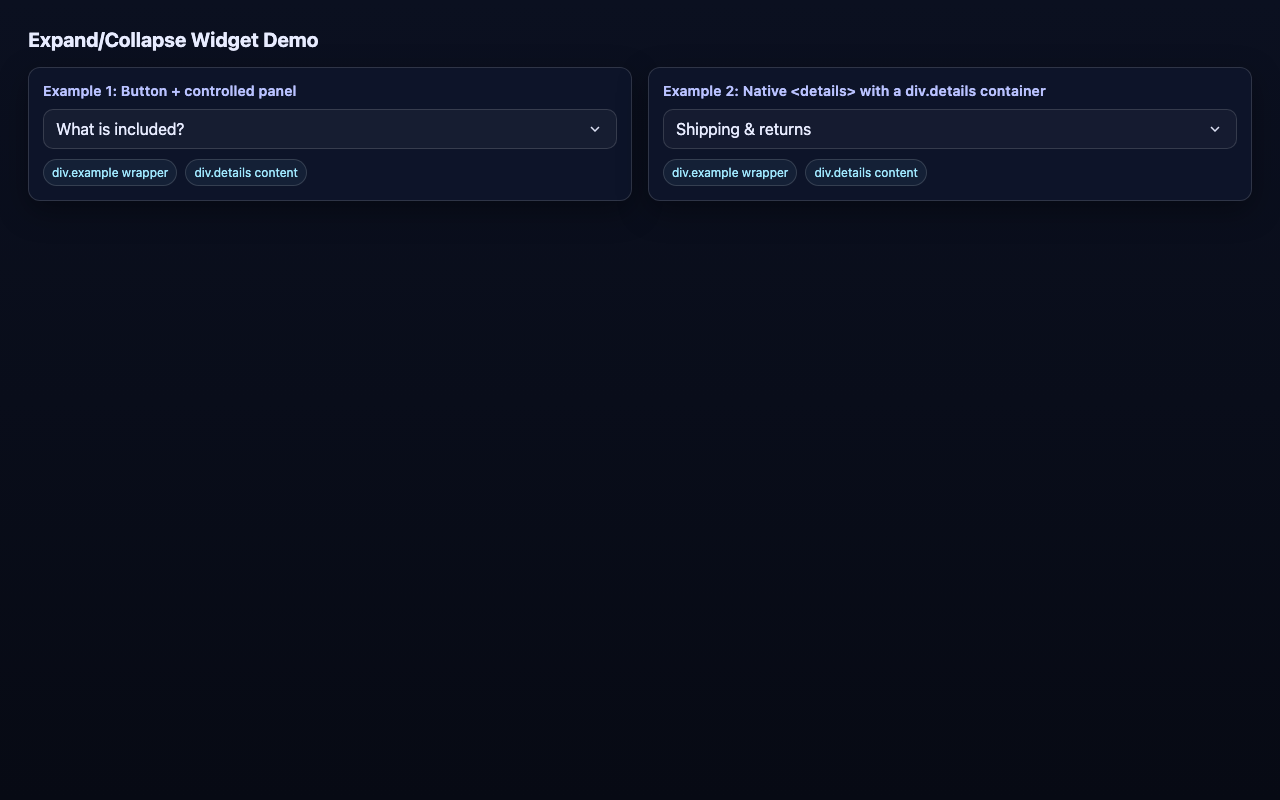Toggle the 'What is included?' collapsible open
The width and height of the screenshot is (1280, 800).
coord(330,129)
